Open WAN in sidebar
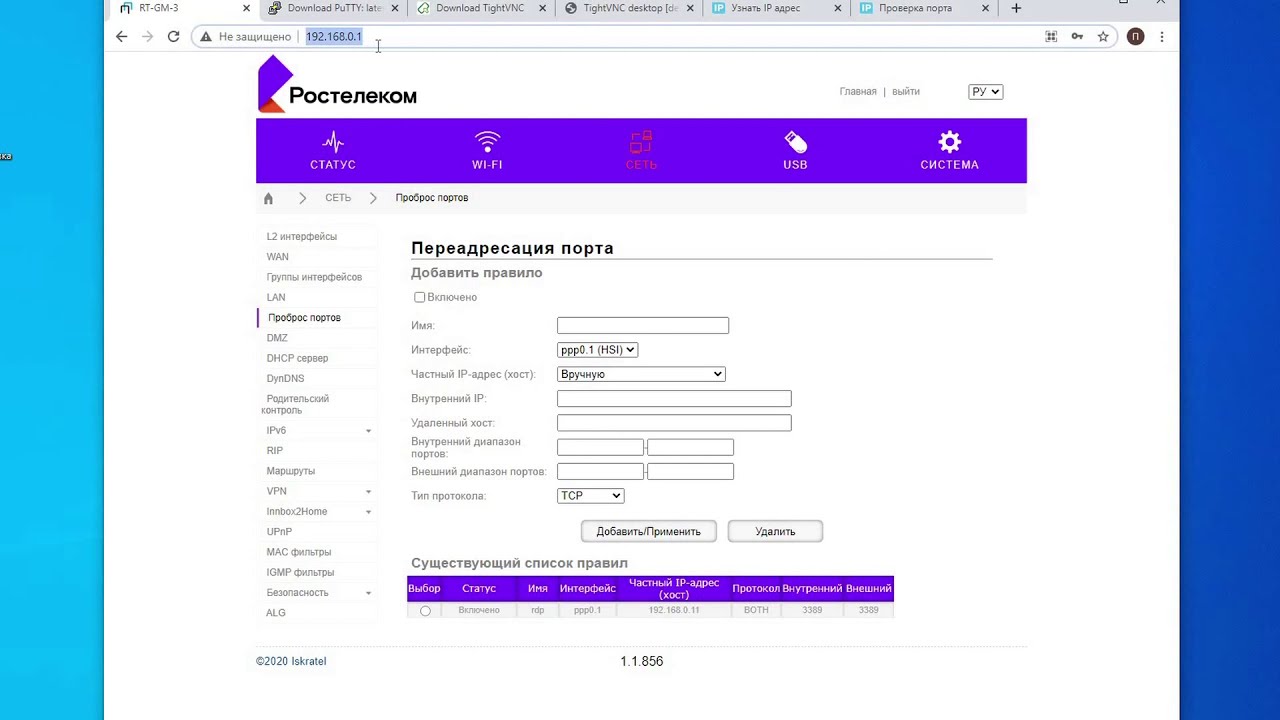The width and height of the screenshot is (1280, 720). [277, 257]
